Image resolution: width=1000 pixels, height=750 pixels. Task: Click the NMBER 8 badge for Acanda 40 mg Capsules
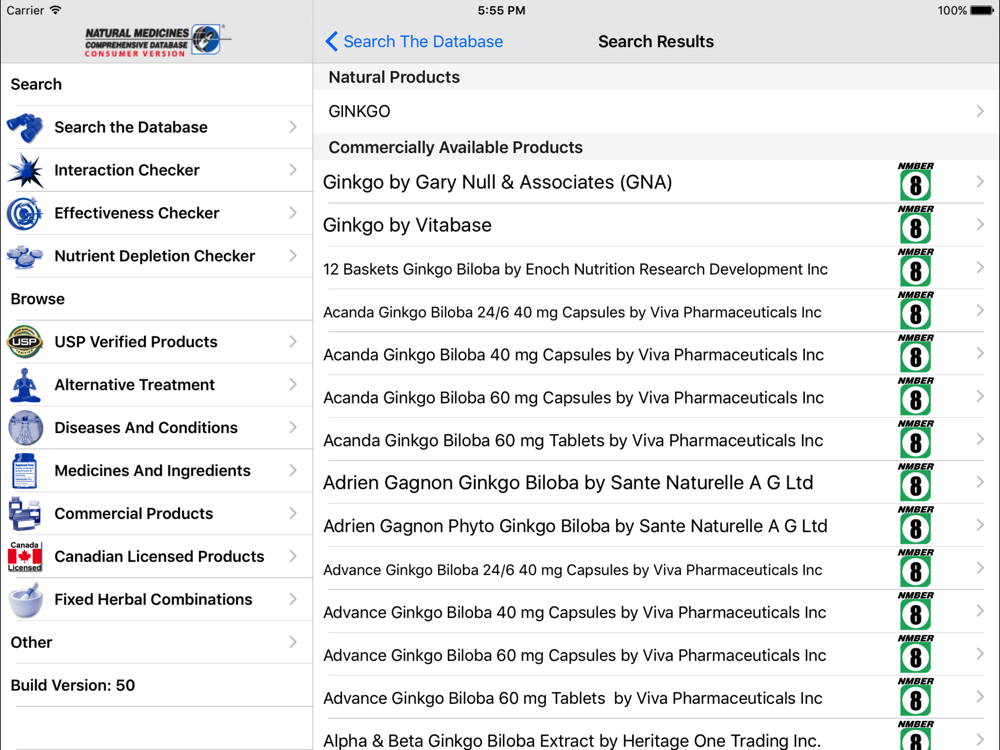click(x=915, y=354)
